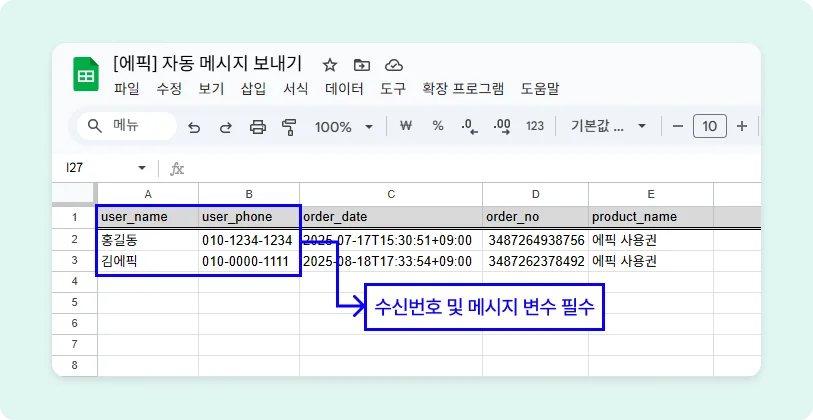This screenshot has width=813, height=420.
Task: Apply percent format button
Action: click(x=438, y=126)
